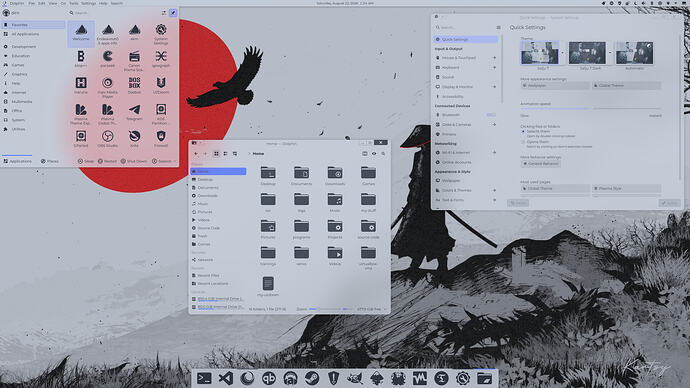Viewport: 690px width, 388px height.
Task: Toggle hidden files eye icon in Dolphin
Action: (x=374, y=154)
